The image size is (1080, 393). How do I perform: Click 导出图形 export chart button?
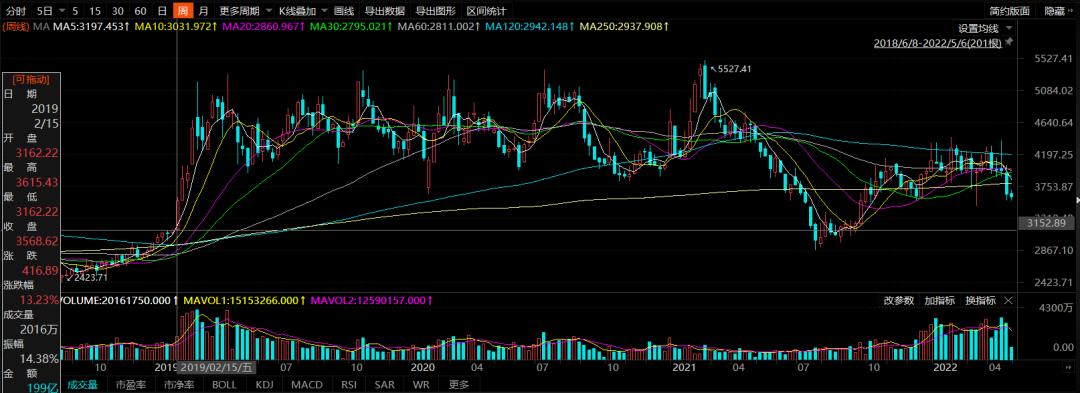(x=435, y=11)
